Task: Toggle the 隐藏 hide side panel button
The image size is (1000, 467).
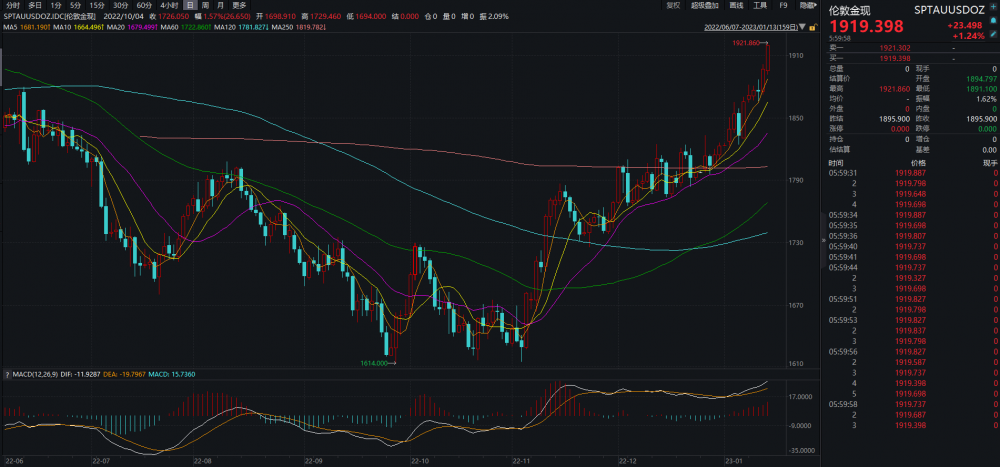Action: click(806, 5)
